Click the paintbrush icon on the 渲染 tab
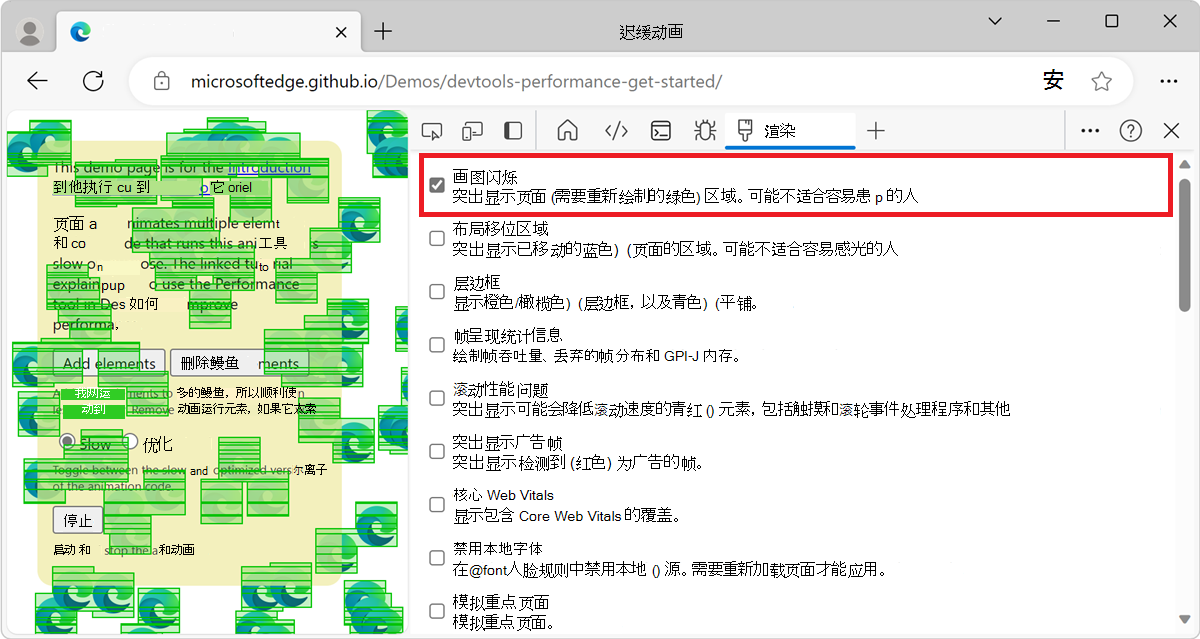 [x=744, y=130]
